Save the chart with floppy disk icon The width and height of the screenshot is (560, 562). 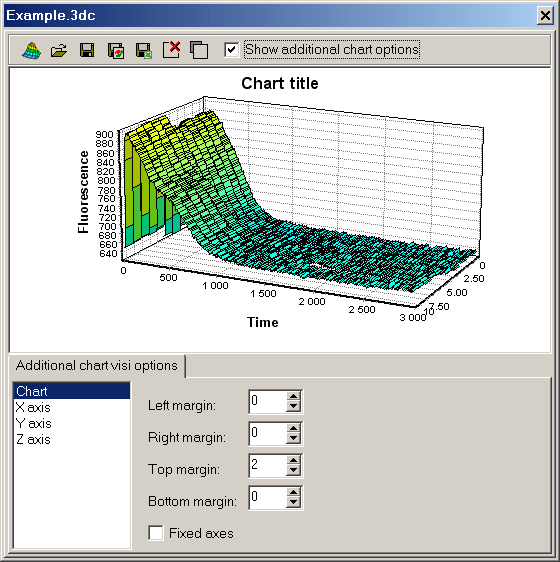click(x=87, y=50)
